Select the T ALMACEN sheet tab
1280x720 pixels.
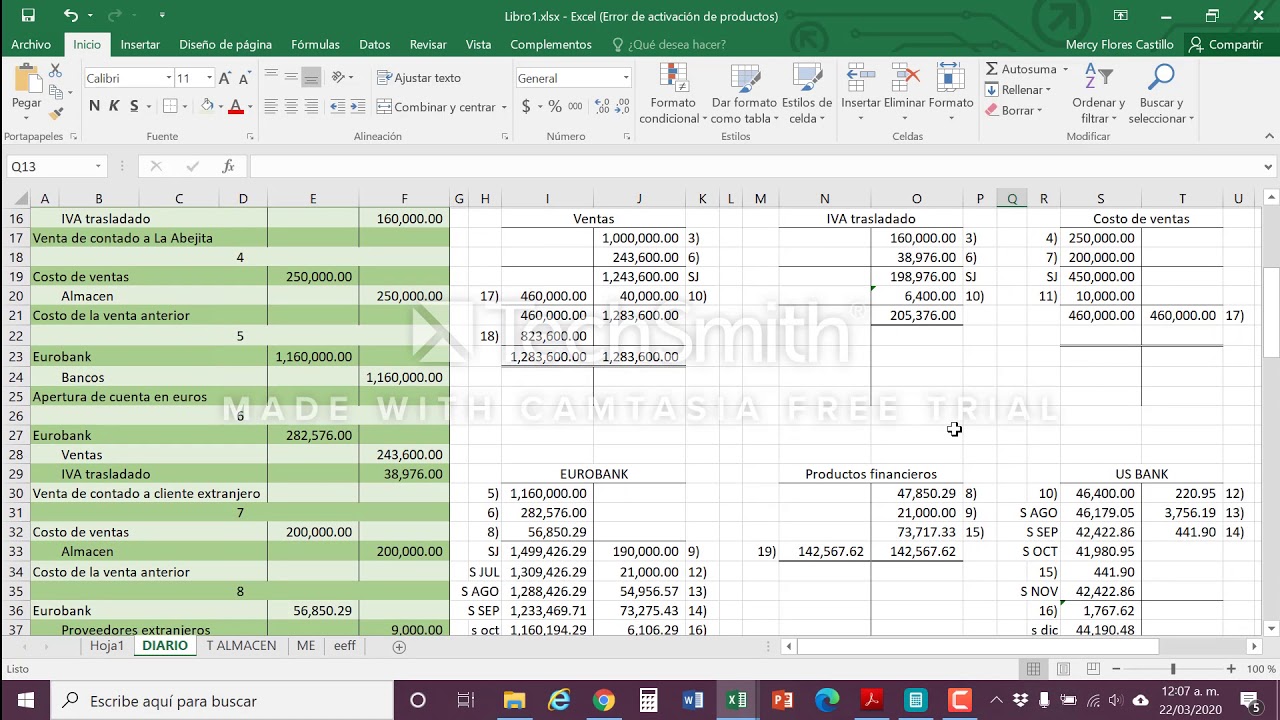[x=241, y=646]
